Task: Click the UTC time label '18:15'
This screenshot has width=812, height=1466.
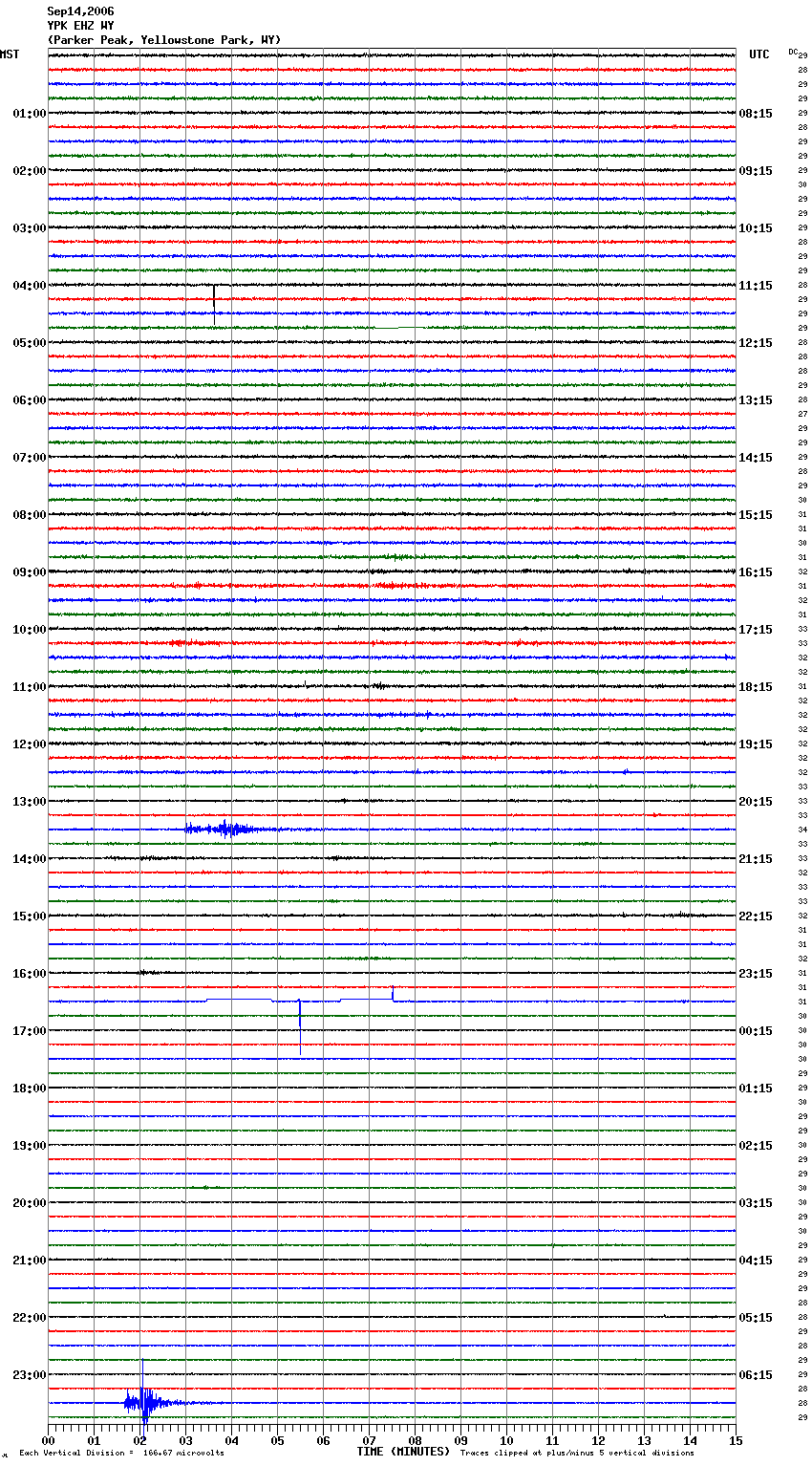Action: pyautogui.click(x=756, y=687)
